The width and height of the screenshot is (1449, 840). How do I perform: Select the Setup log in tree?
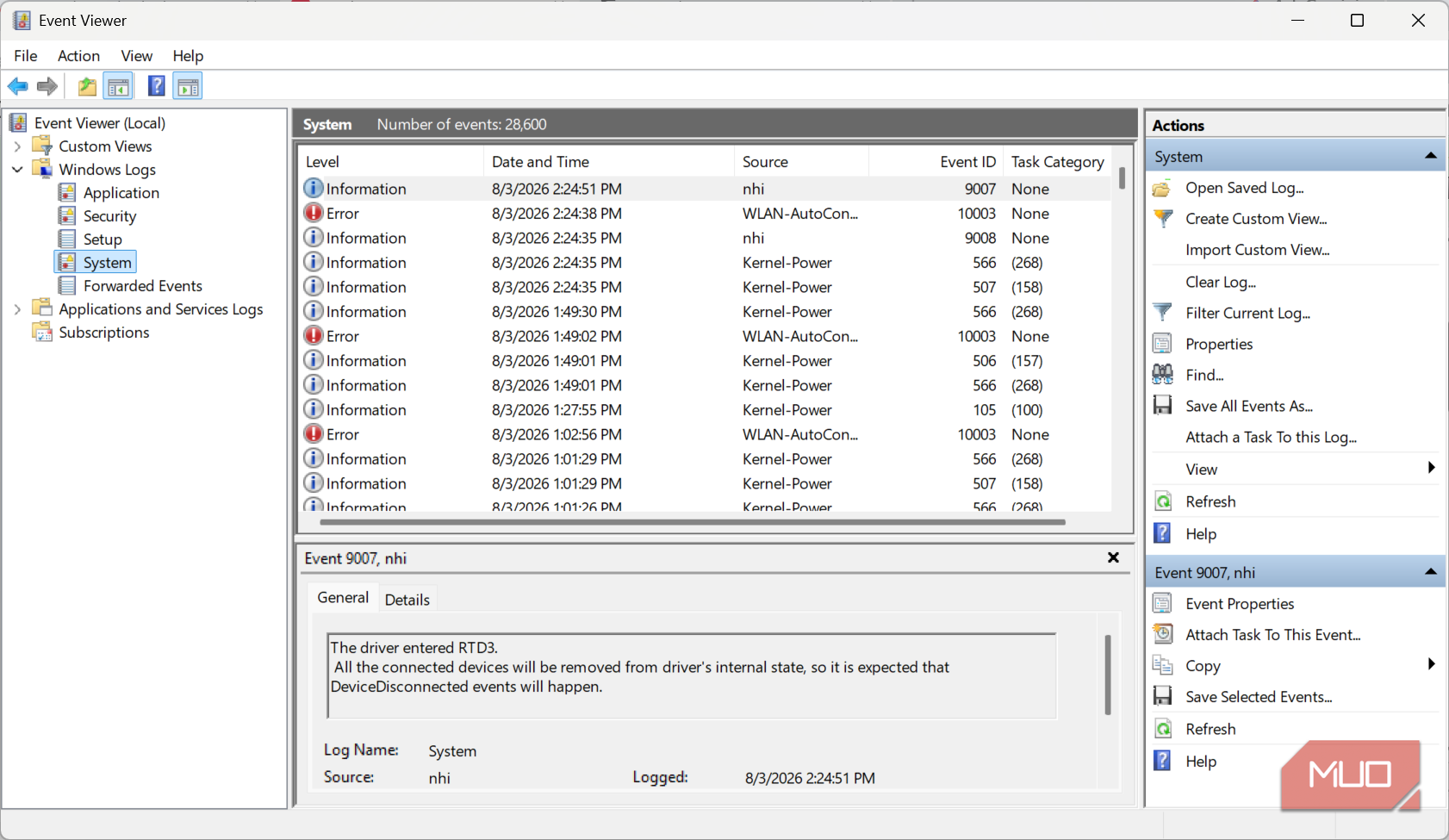point(103,240)
